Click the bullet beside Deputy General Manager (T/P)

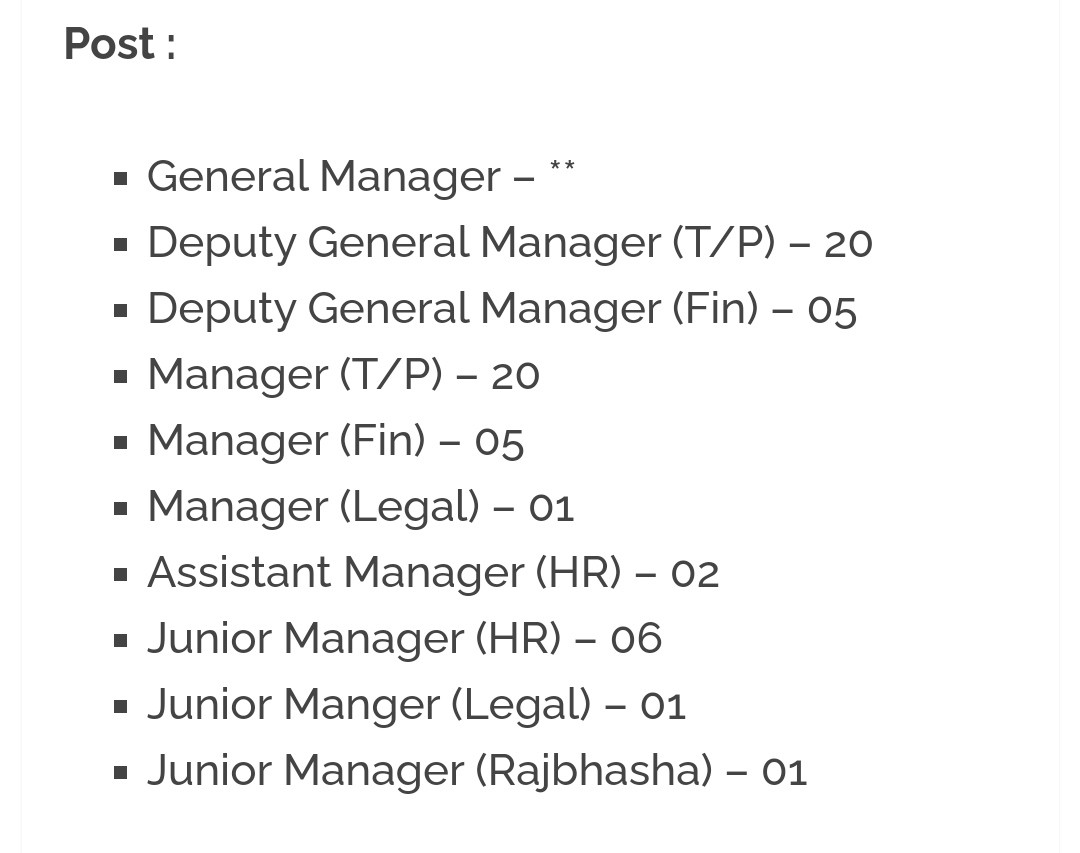[121, 245]
